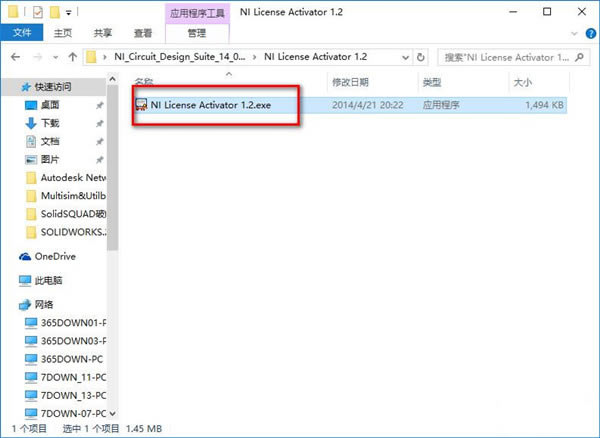Open the quick access toolbar customize dropdown
Image resolution: width=600 pixels, height=438 pixels.
coord(68,13)
